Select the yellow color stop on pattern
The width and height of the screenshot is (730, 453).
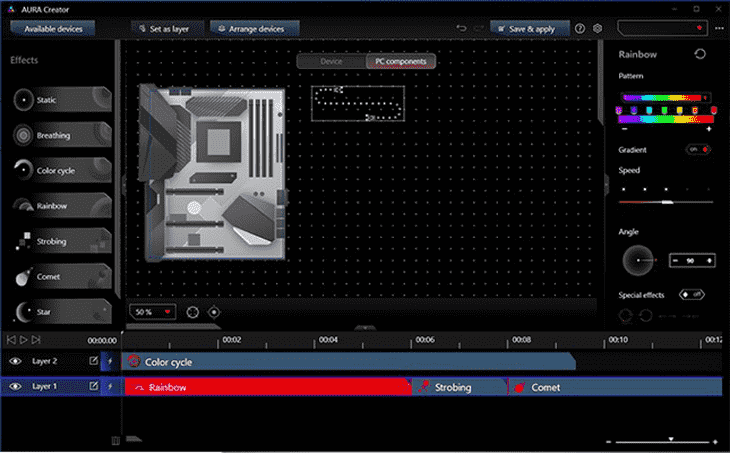(680, 110)
